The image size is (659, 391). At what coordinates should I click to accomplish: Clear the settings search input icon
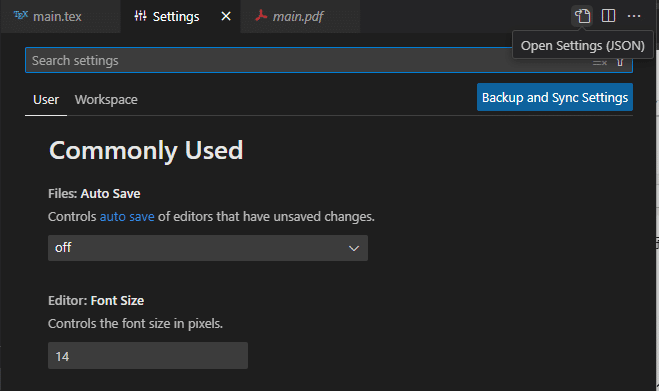point(600,63)
